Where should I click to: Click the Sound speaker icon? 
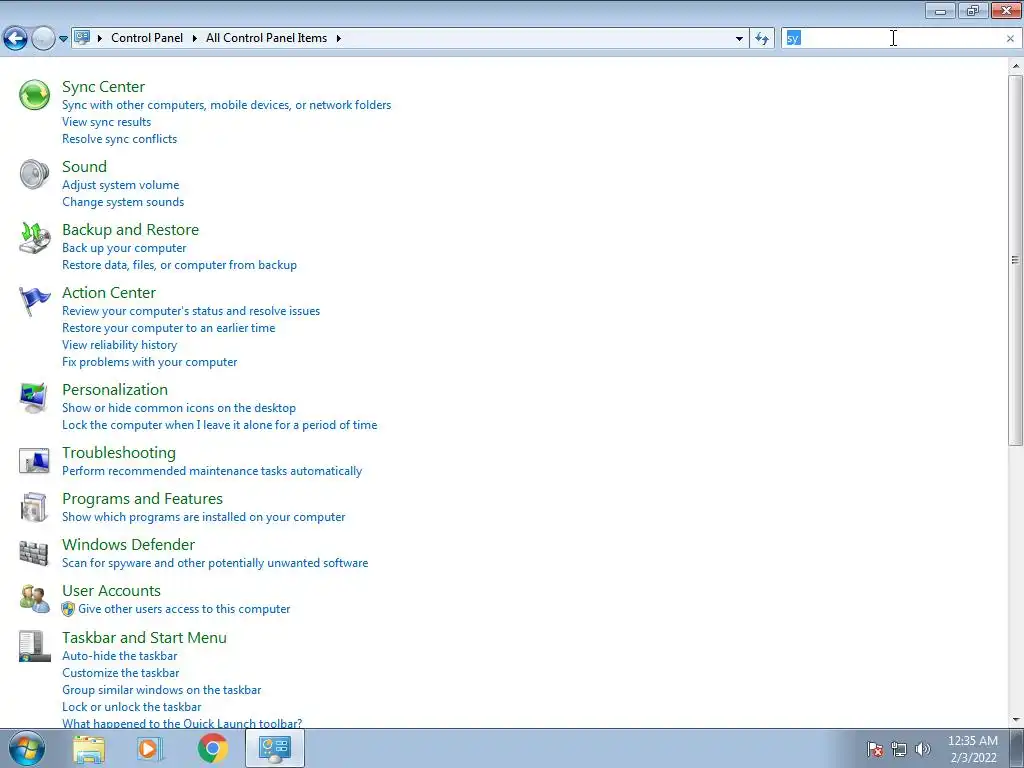[34, 174]
